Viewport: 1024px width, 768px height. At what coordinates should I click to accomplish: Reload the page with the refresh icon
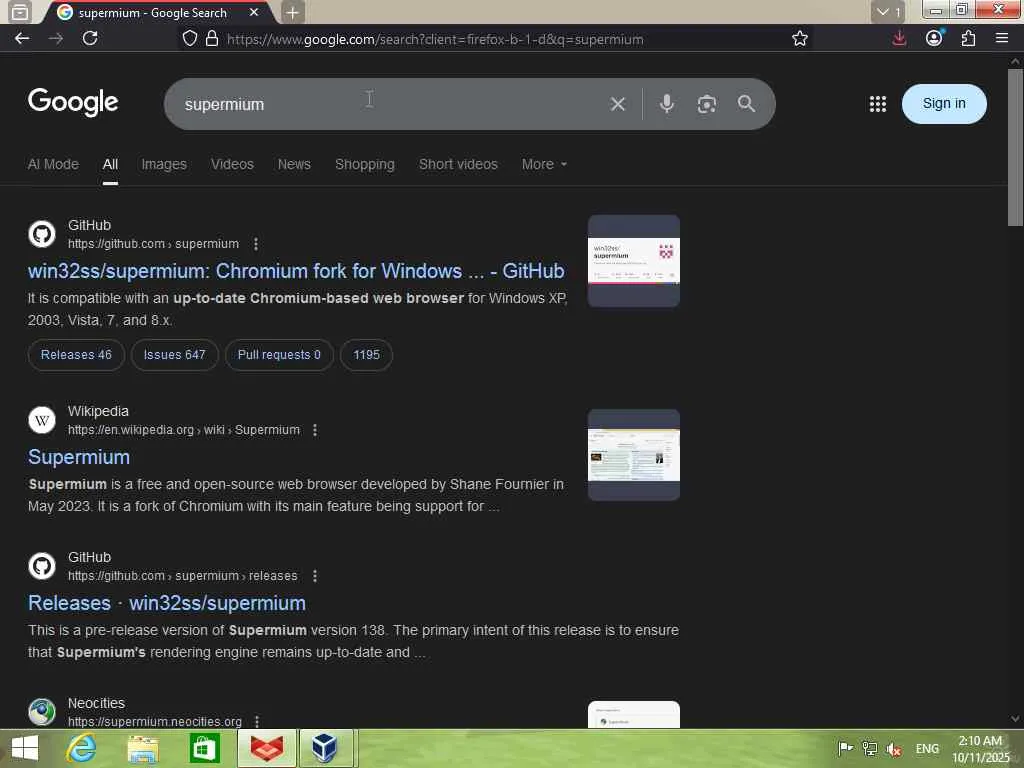(x=90, y=39)
